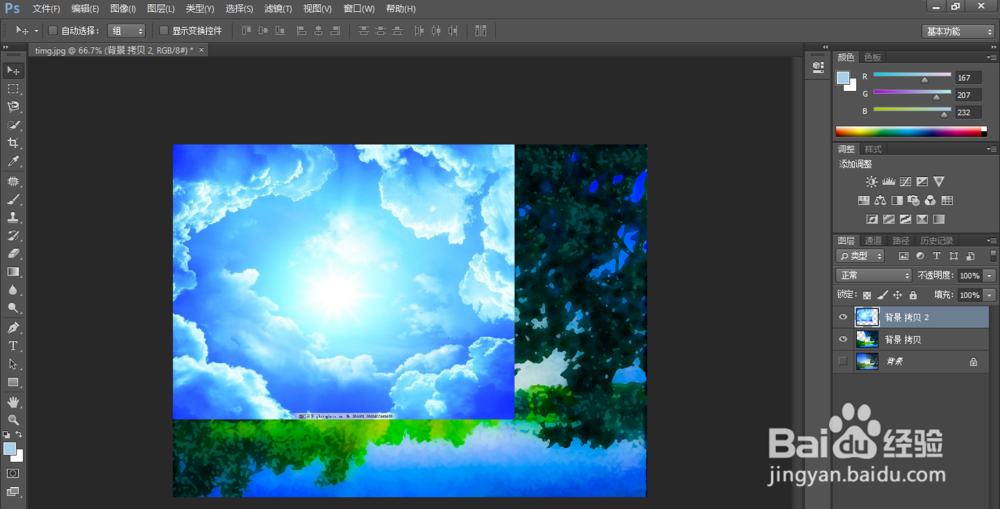1000x509 pixels.
Task: Select the Eyedropper tool
Action: point(13,161)
